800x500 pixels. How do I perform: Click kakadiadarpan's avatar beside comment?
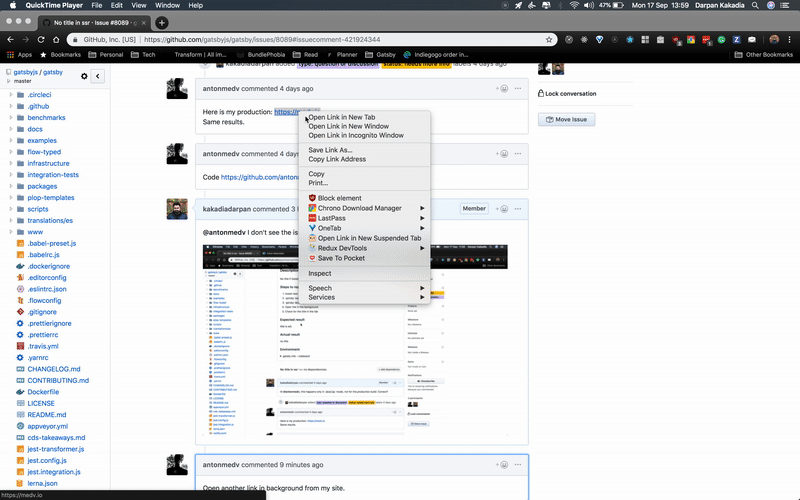177,209
